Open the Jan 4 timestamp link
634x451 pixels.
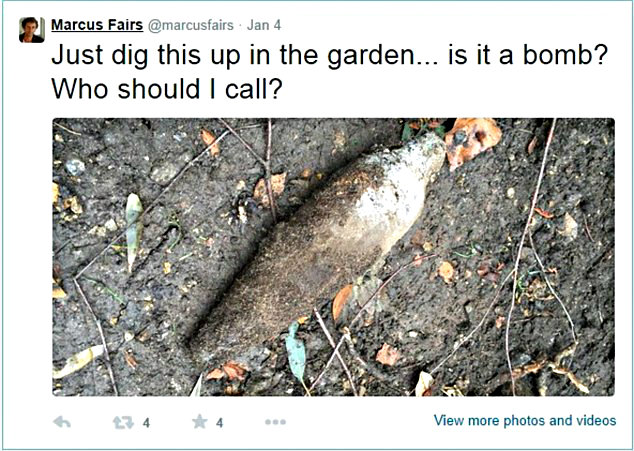click(x=264, y=25)
